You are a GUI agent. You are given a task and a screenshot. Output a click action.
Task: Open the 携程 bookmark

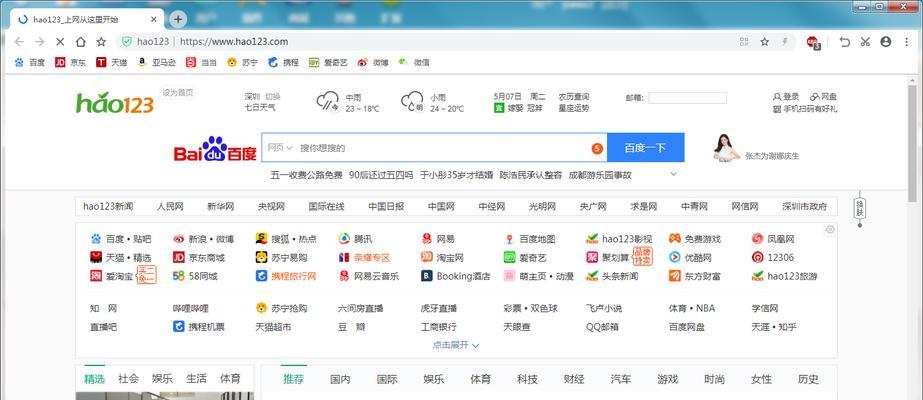[x=283, y=62]
